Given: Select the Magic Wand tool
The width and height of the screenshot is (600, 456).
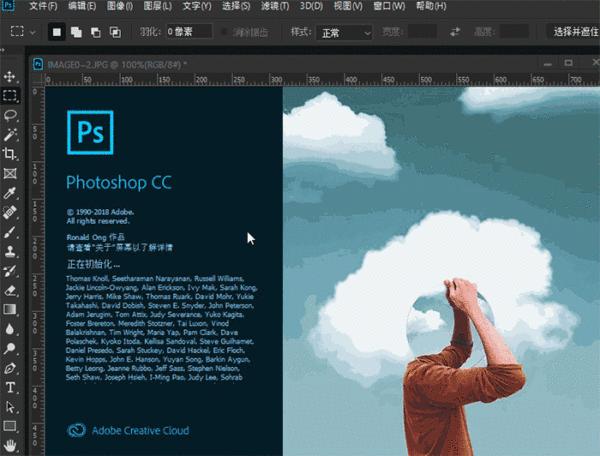Looking at the screenshot, I should coord(10,135).
